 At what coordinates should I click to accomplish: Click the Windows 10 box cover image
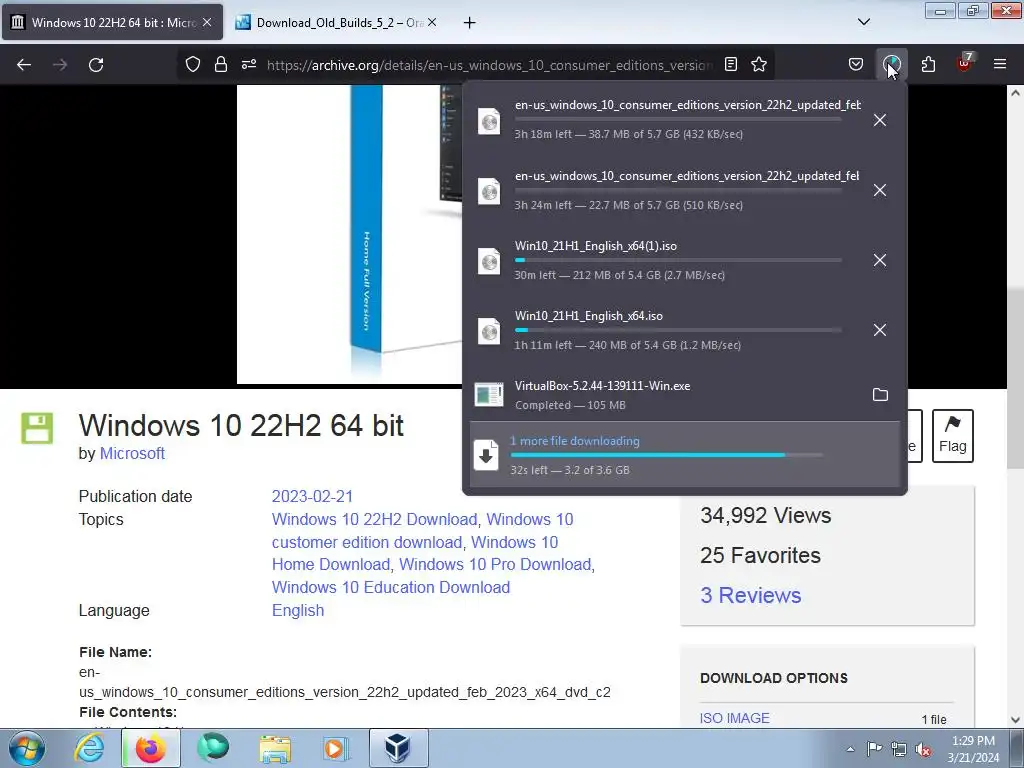click(x=349, y=234)
